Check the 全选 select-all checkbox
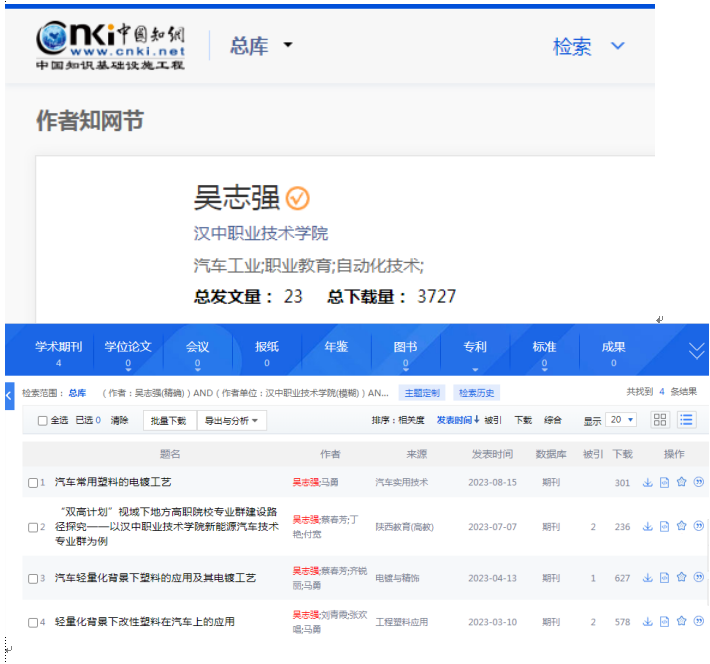 [x=43, y=421]
